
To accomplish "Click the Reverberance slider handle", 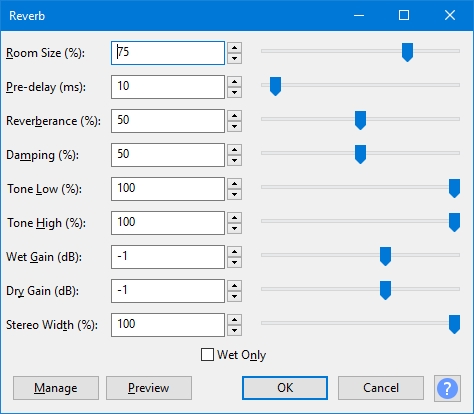I will 360,120.
